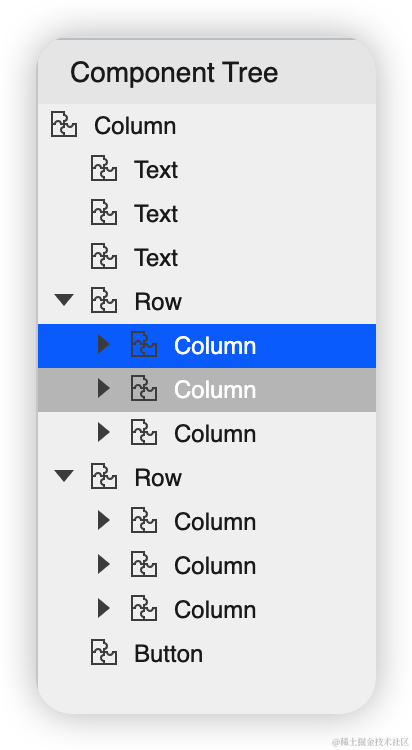Expand the first Column under second Row
This screenshot has width=412, height=750.
[x=104, y=520]
